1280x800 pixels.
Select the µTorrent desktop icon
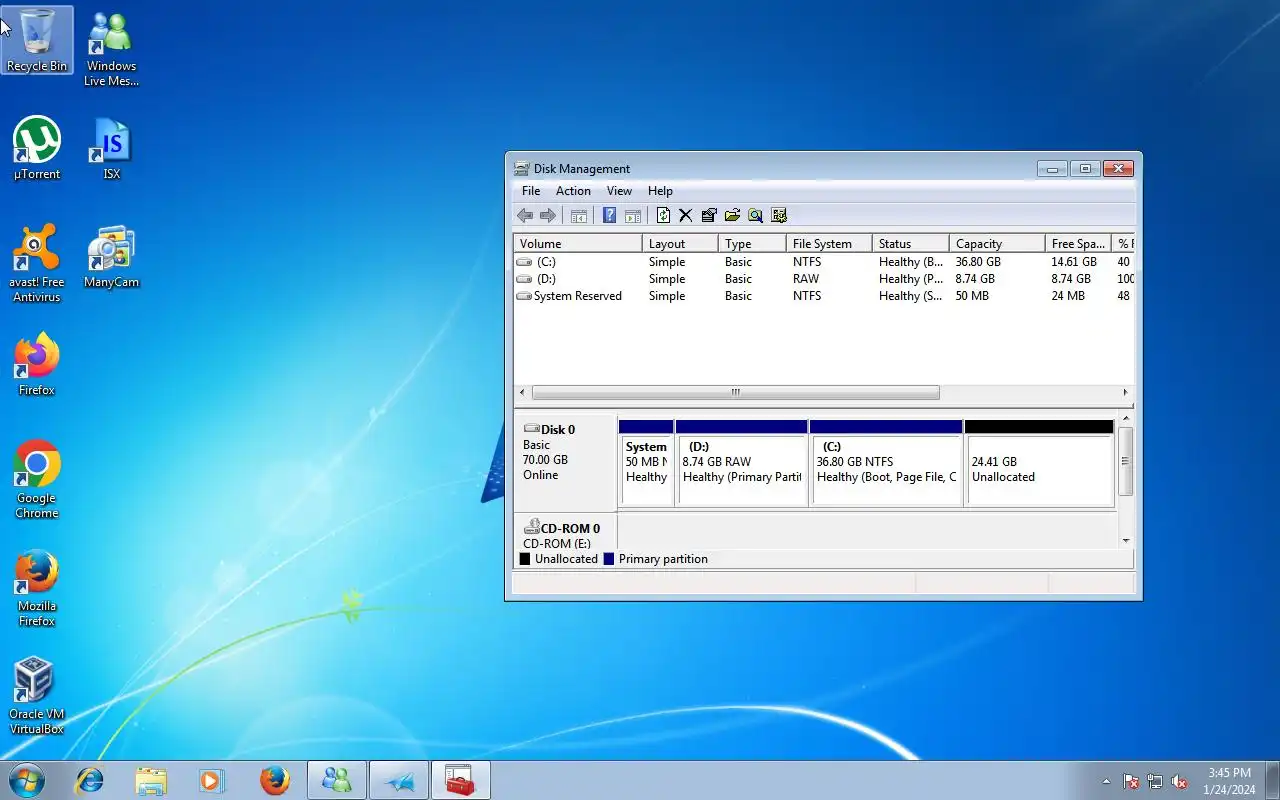pos(37,148)
